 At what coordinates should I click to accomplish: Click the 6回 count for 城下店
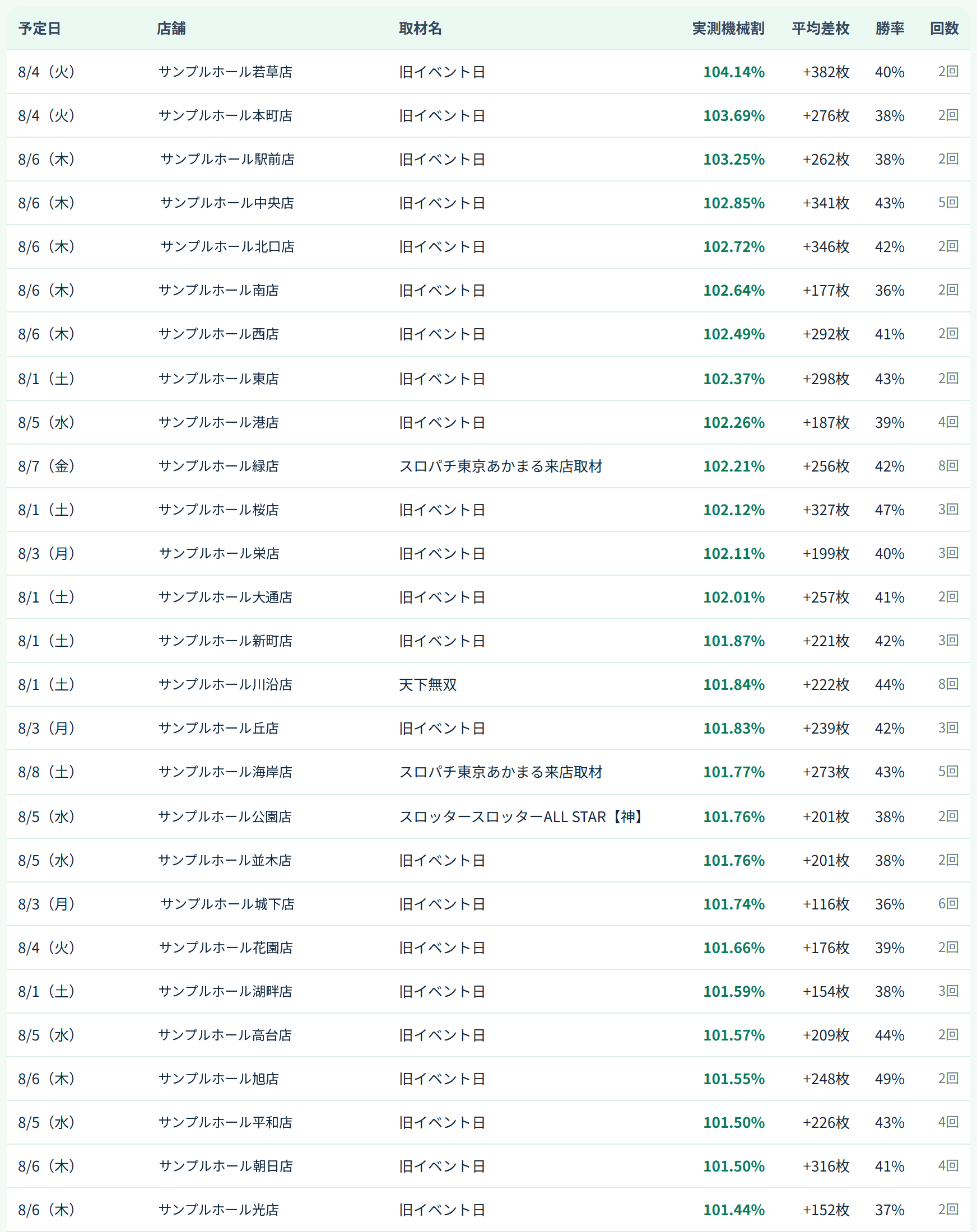coord(948,904)
